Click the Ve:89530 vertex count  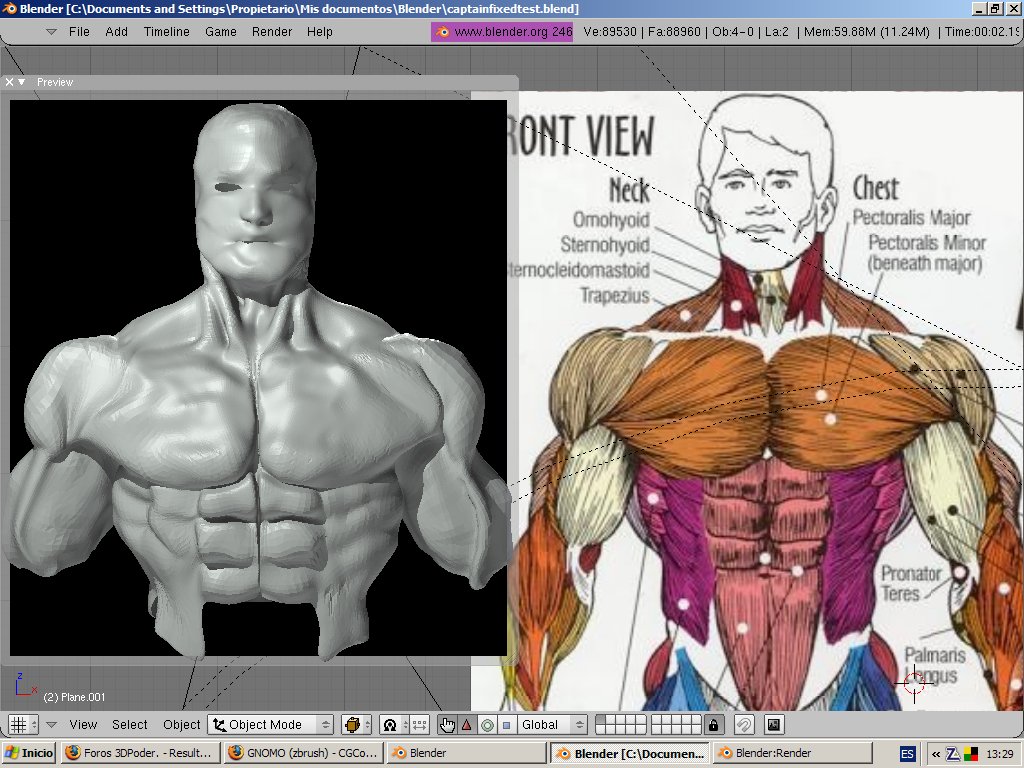click(x=610, y=31)
